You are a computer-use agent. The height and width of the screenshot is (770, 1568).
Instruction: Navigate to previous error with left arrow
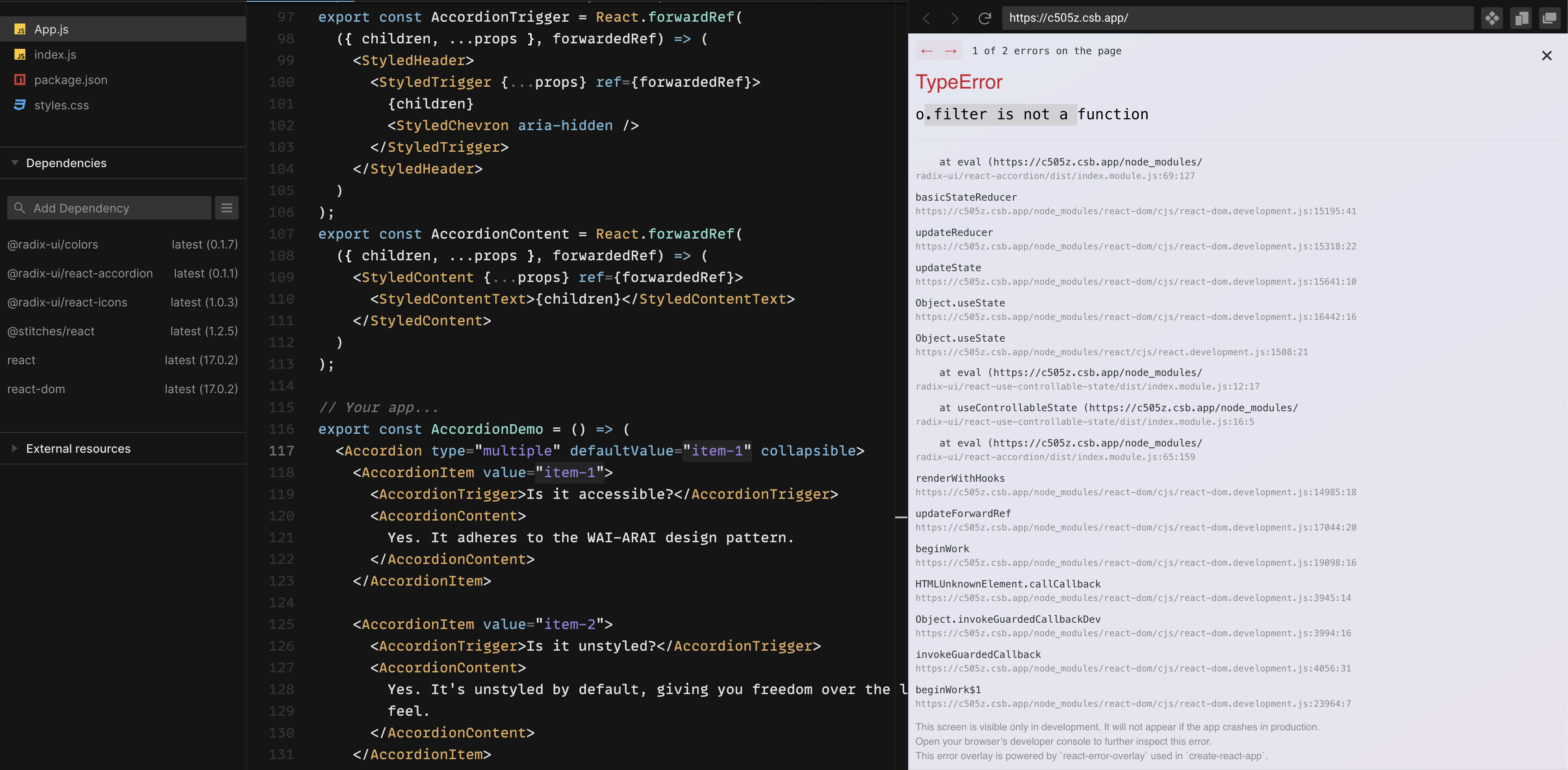pos(926,51)
